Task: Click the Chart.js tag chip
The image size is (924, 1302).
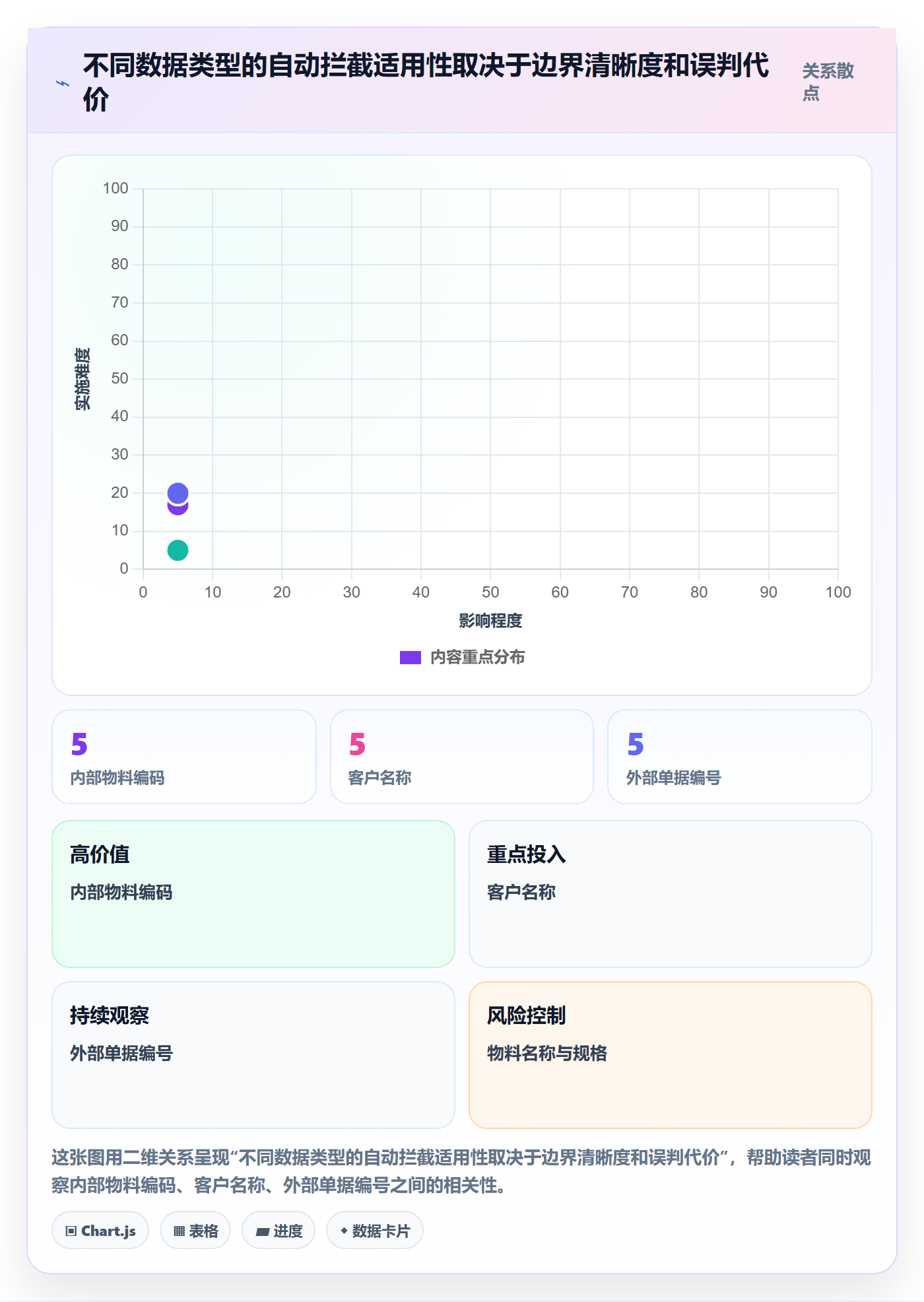Action: tap(100, 1231)
